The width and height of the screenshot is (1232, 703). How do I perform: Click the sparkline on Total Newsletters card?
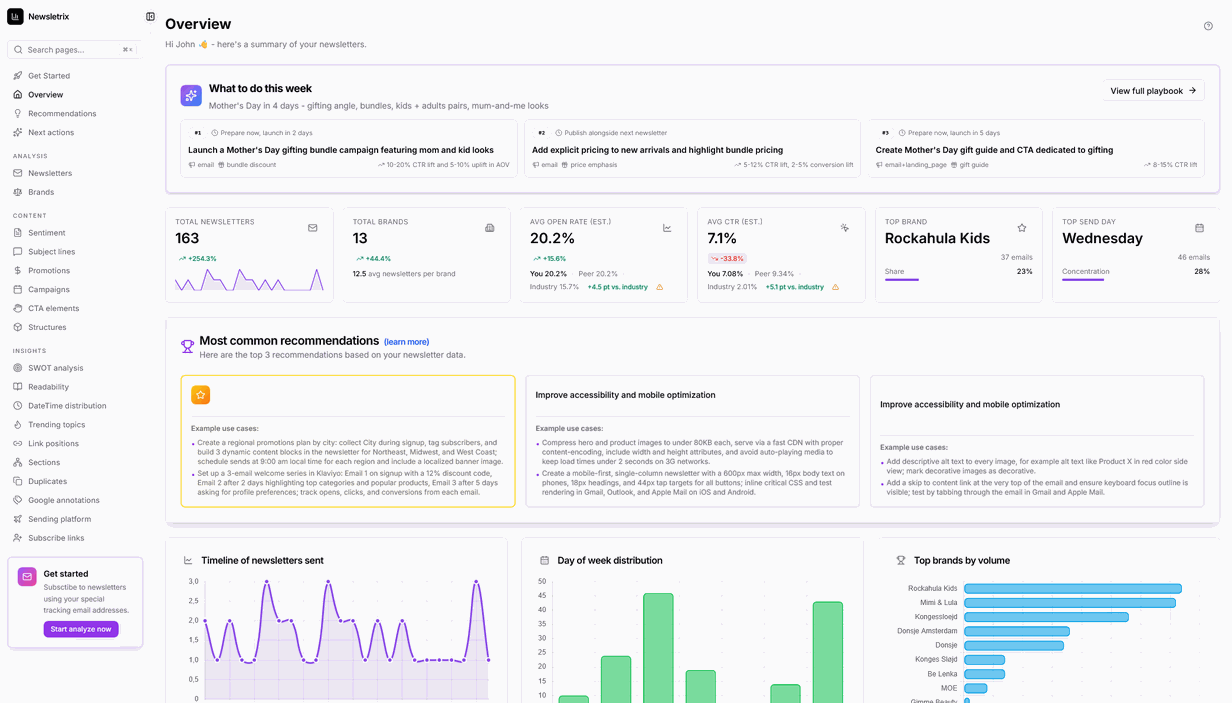click(x=249, y=279)
